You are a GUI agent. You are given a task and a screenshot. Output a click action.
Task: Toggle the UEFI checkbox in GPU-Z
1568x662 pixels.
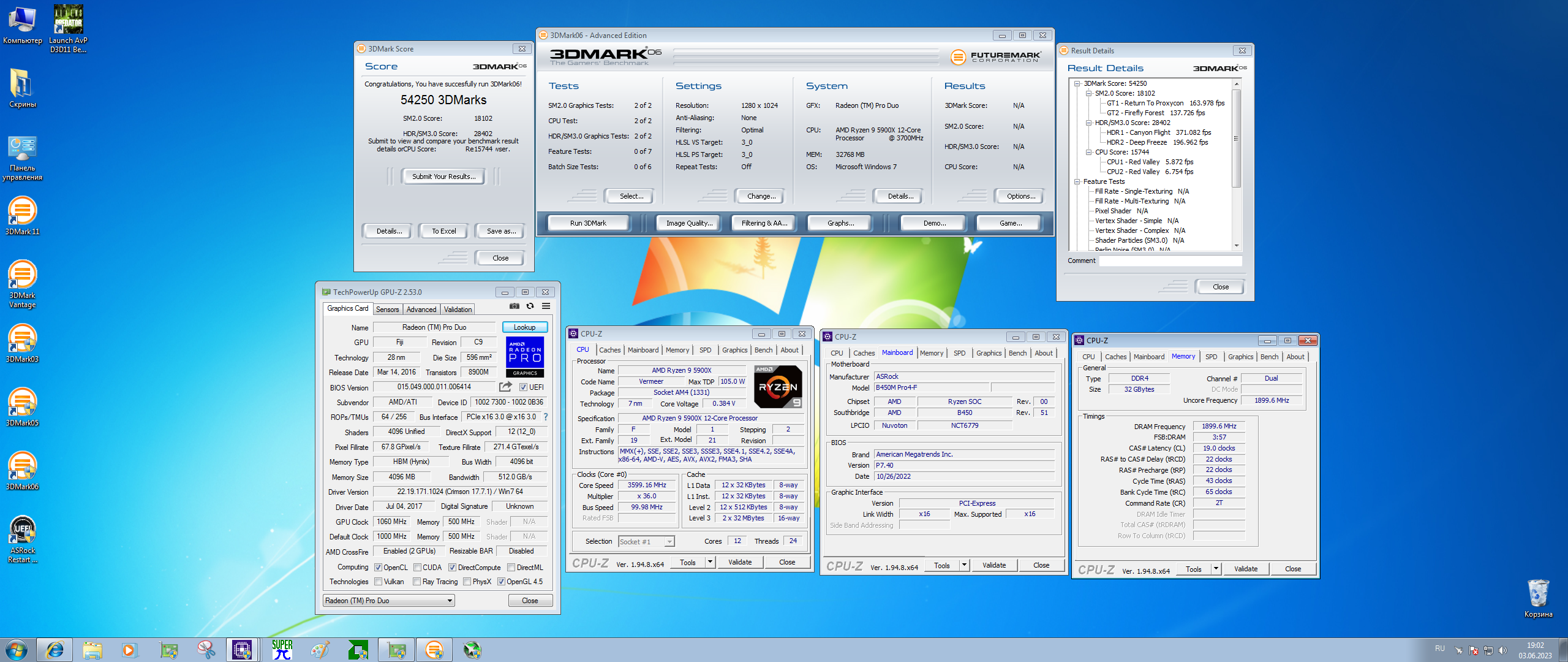pos(523,387)
